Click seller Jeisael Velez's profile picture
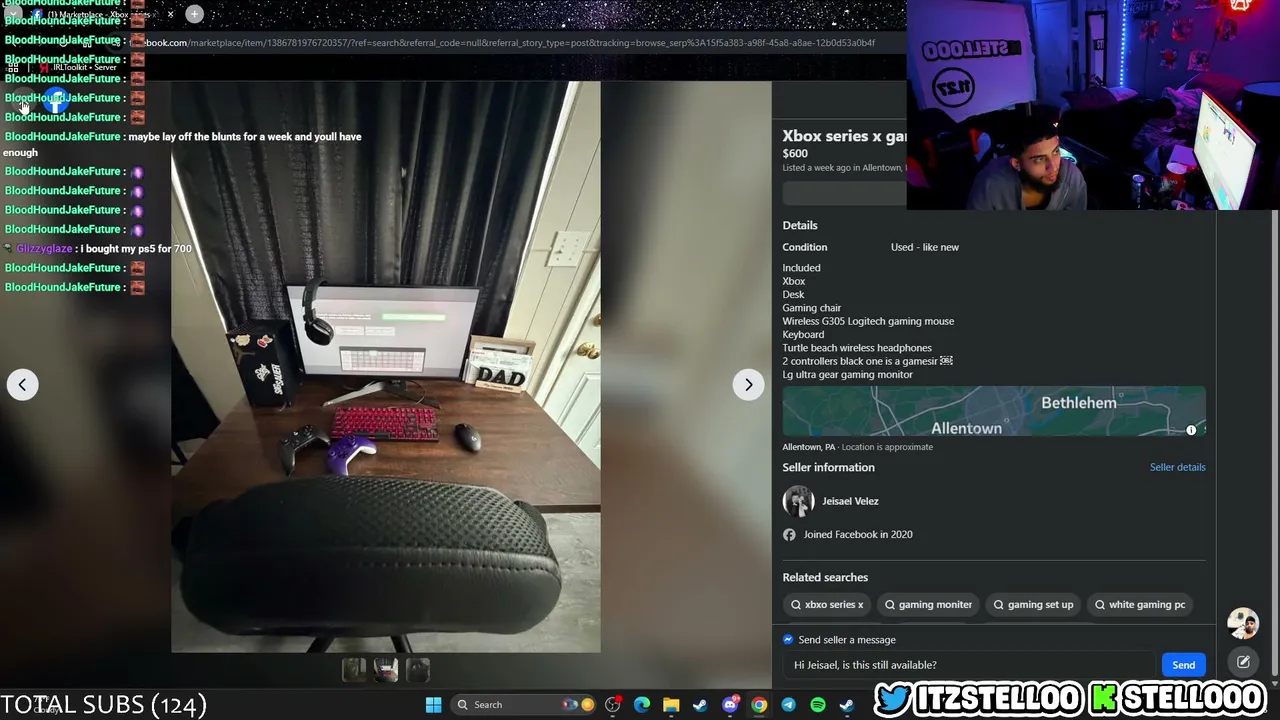1280x720 pixels. point(798,501)
